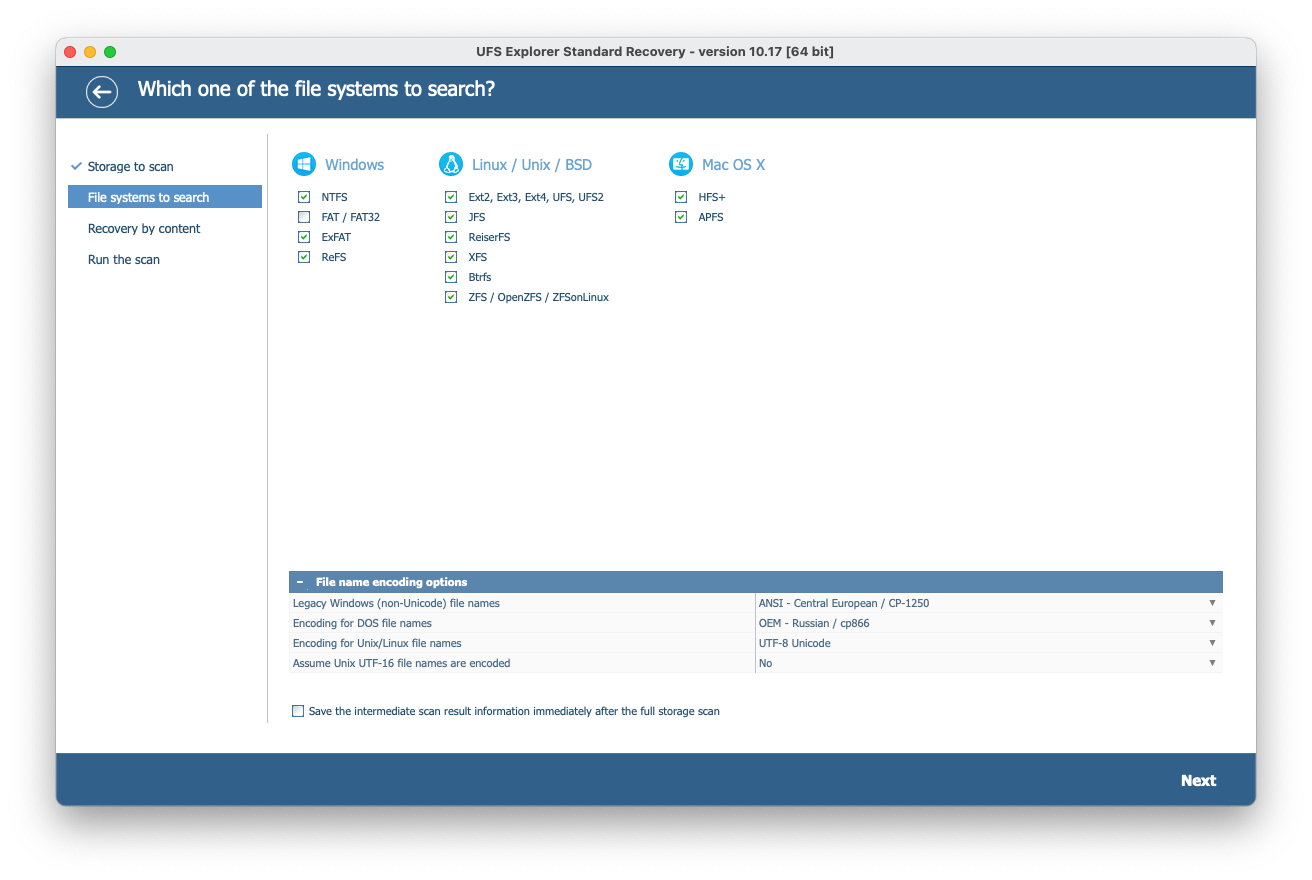This screenshot has width=1312, height=880.
Task: Open Encoding for DOS file names dropdown
Action: 989,623
